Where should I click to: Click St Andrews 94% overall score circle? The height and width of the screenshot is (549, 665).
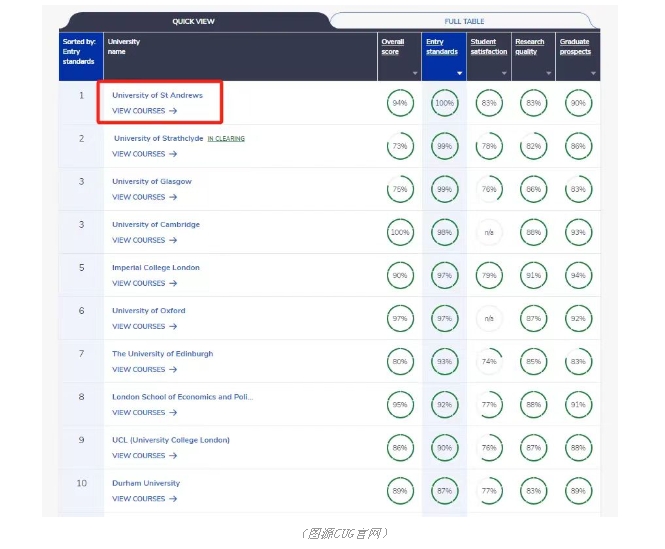[400, 103]
